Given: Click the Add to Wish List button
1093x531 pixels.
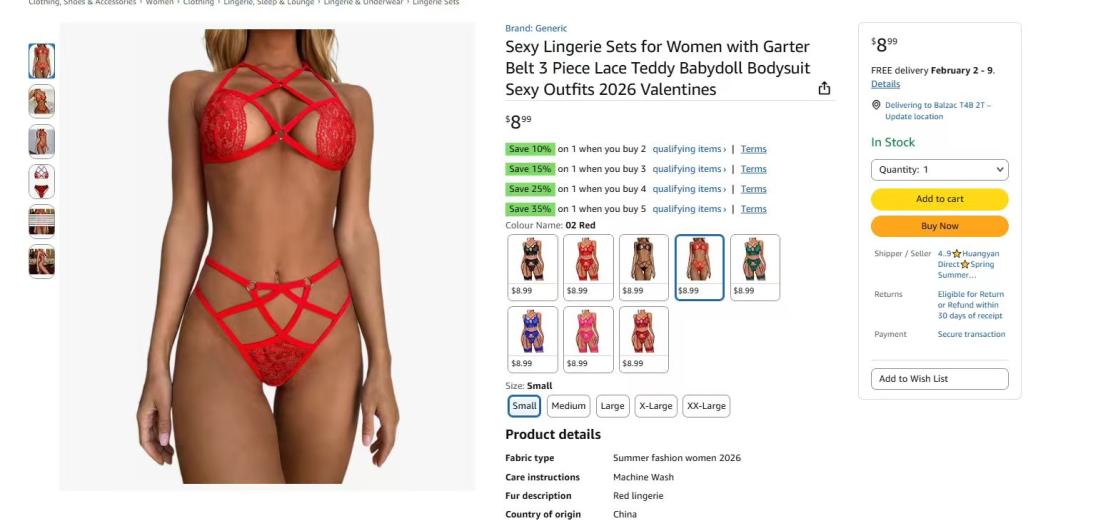Looking at the screenshot, I should (x=940, y=379).
